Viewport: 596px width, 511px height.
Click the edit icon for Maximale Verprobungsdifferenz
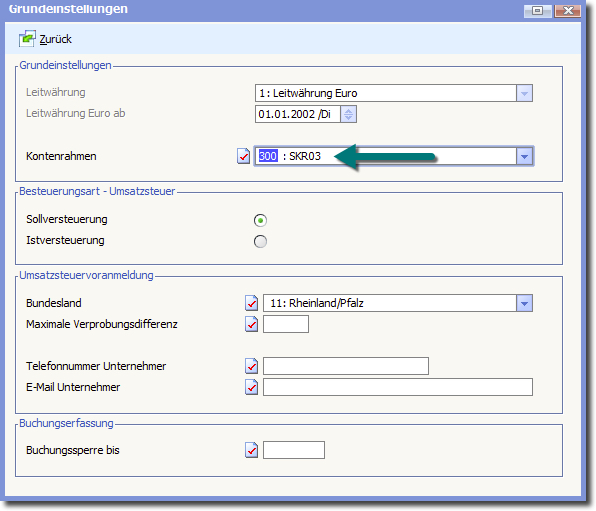251,324
